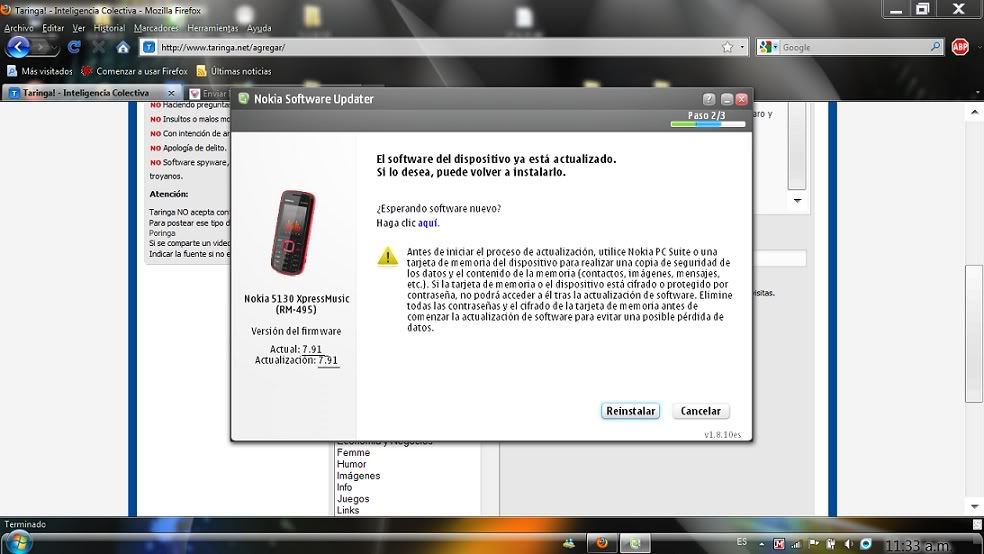Viewport: 984px width, 554px height.
Task: Click firmware Actual 7.91 value
Action: coord(312,349)
